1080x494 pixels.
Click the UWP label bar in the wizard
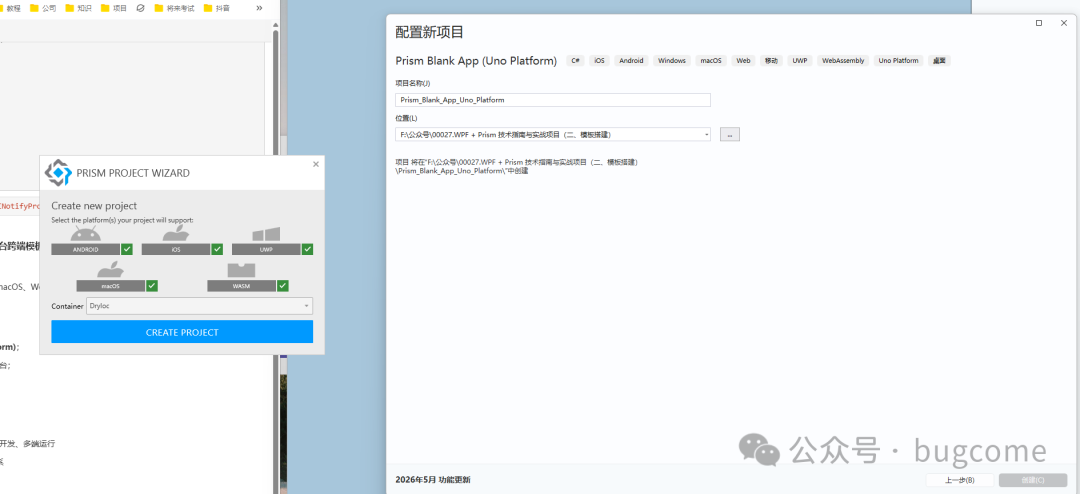click(x=267, y=249)
